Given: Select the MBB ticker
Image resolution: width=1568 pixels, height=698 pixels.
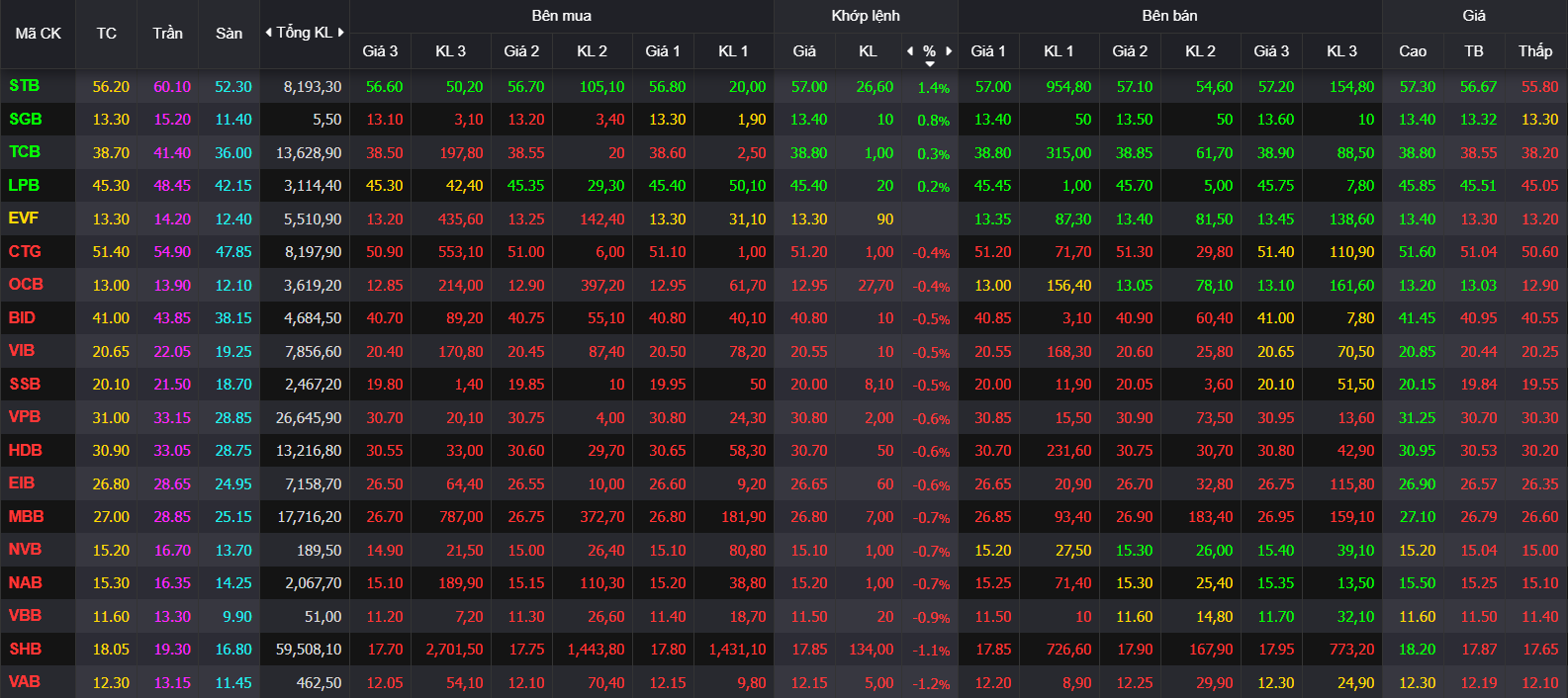Looking at the screenshot, I should click(x=27, y=516).
